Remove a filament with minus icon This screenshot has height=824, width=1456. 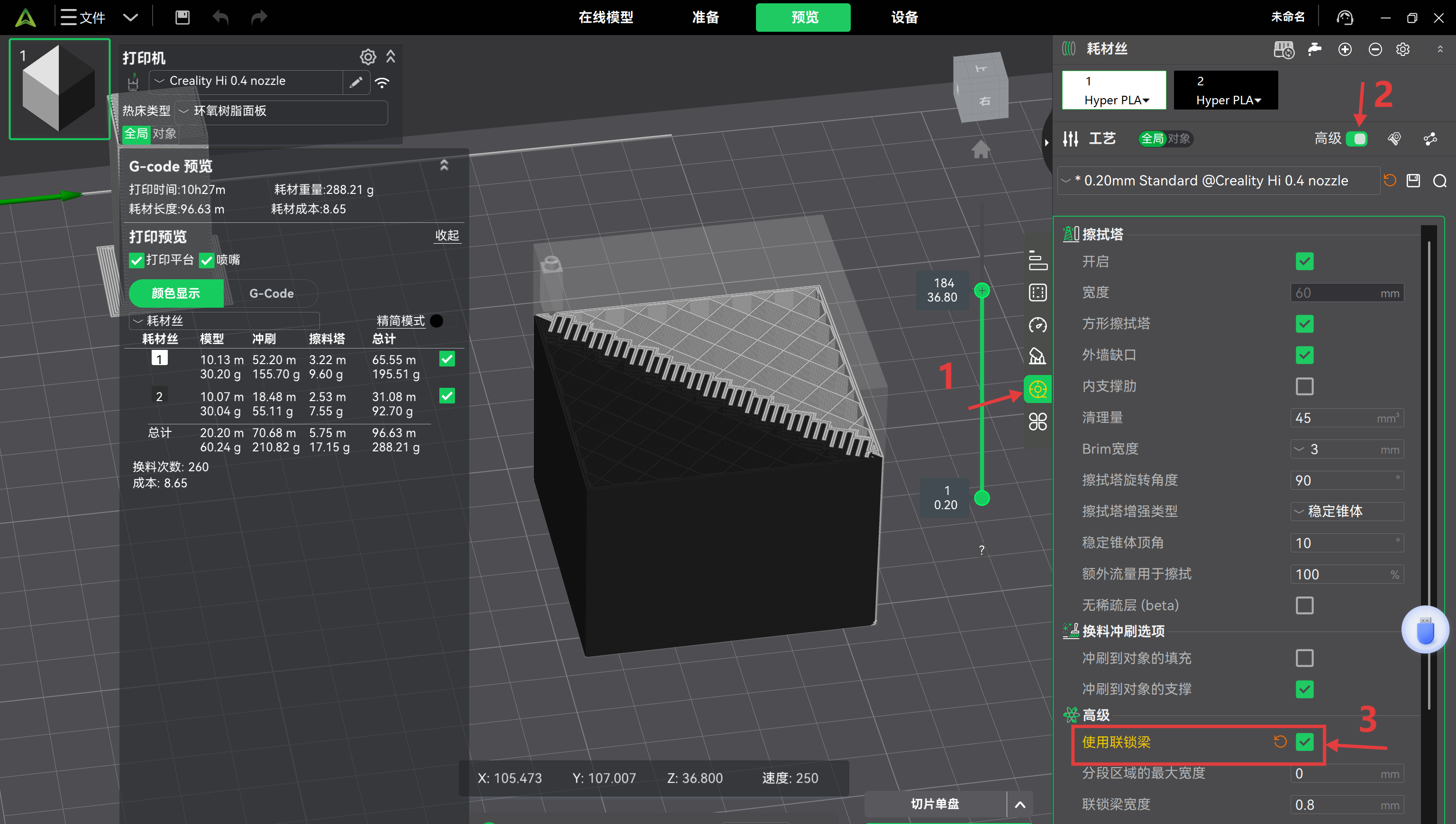point(1375,49)
